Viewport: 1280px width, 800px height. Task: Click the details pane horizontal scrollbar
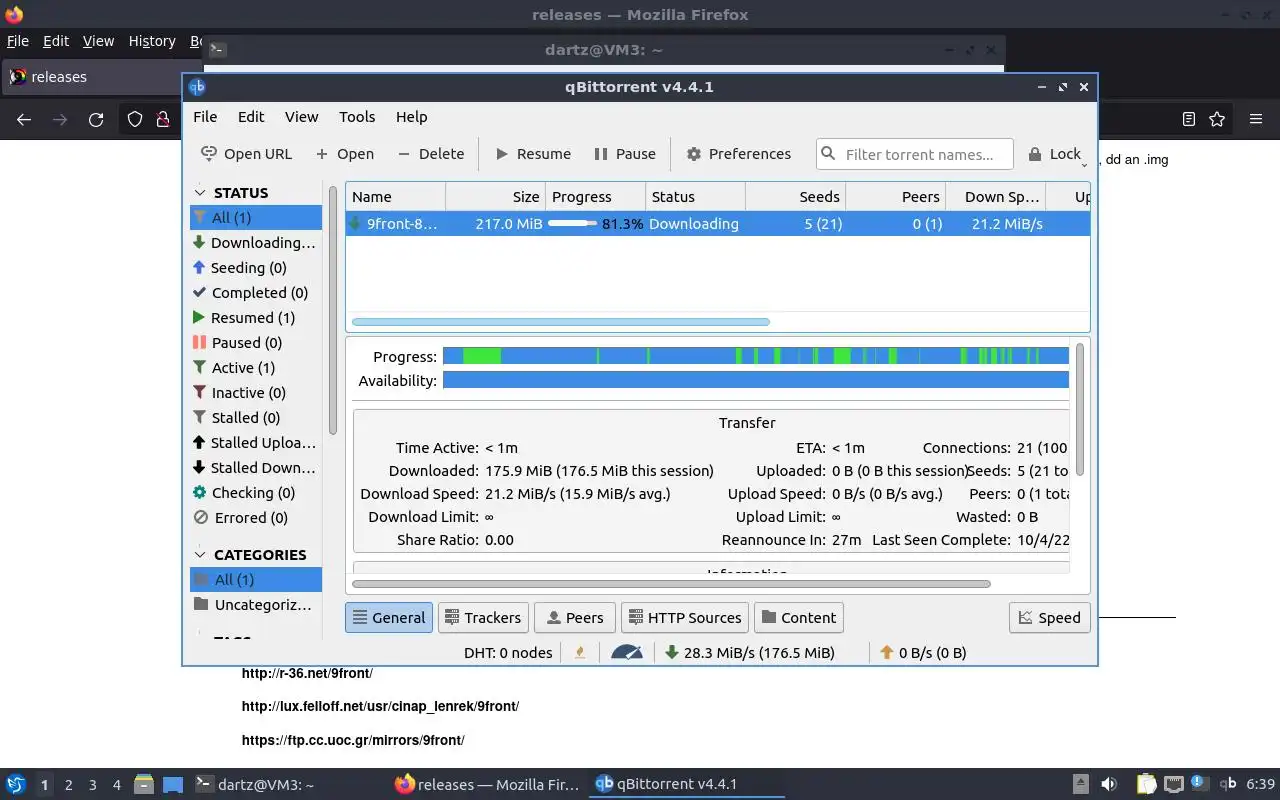coord(671,583)
